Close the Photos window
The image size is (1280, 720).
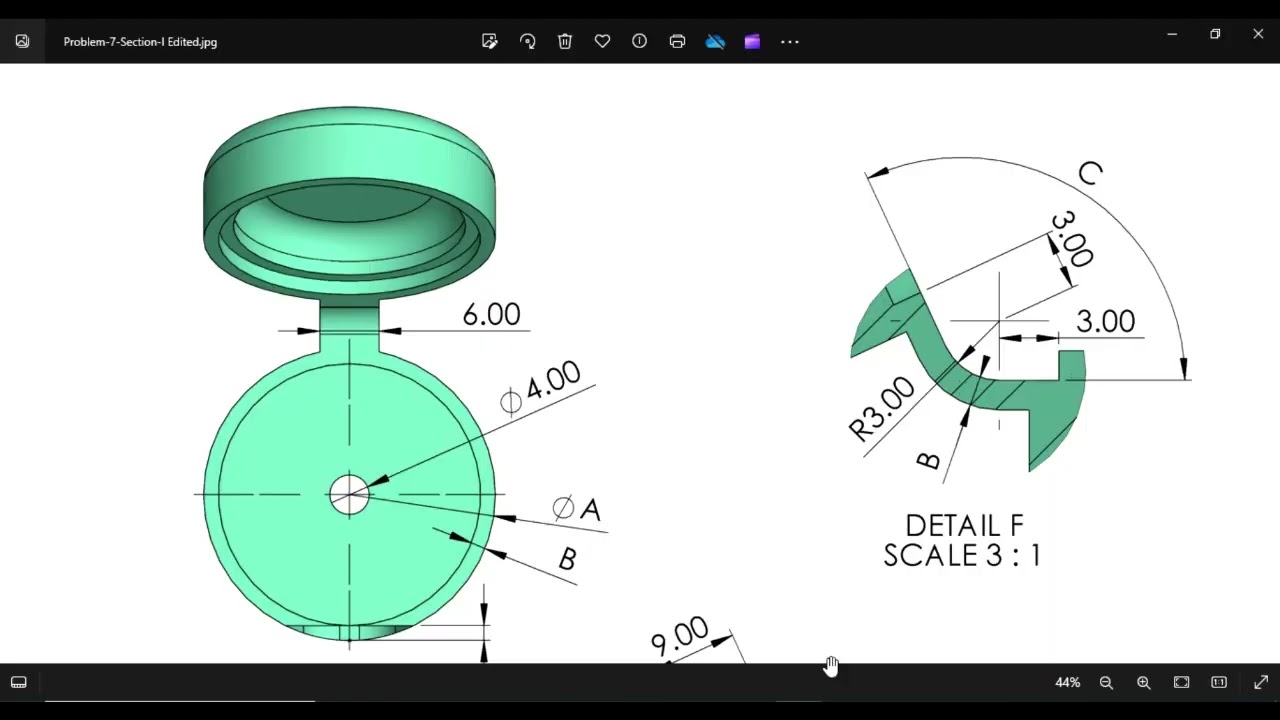1258,34
